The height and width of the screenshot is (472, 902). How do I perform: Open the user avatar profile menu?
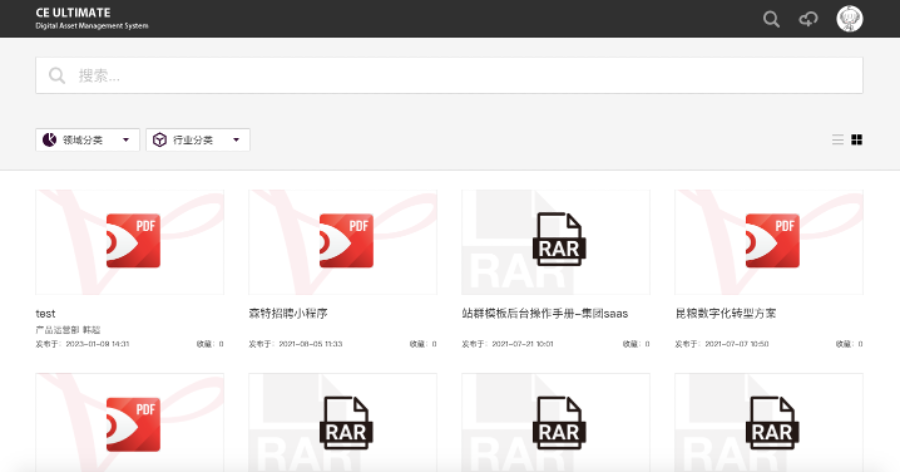tap(849, 19)
